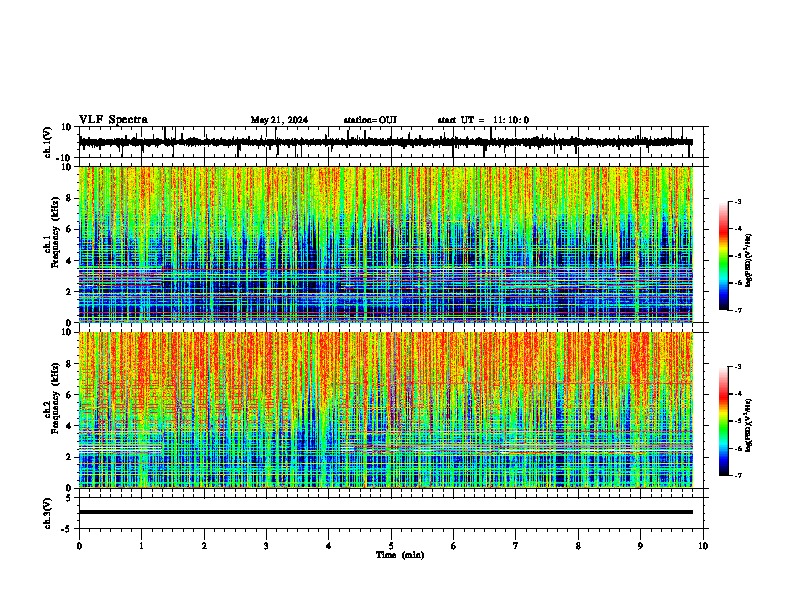This screenshot has width=792, height=612.
Task: Click the date 'May 21, 2024'
Action: 279,120
